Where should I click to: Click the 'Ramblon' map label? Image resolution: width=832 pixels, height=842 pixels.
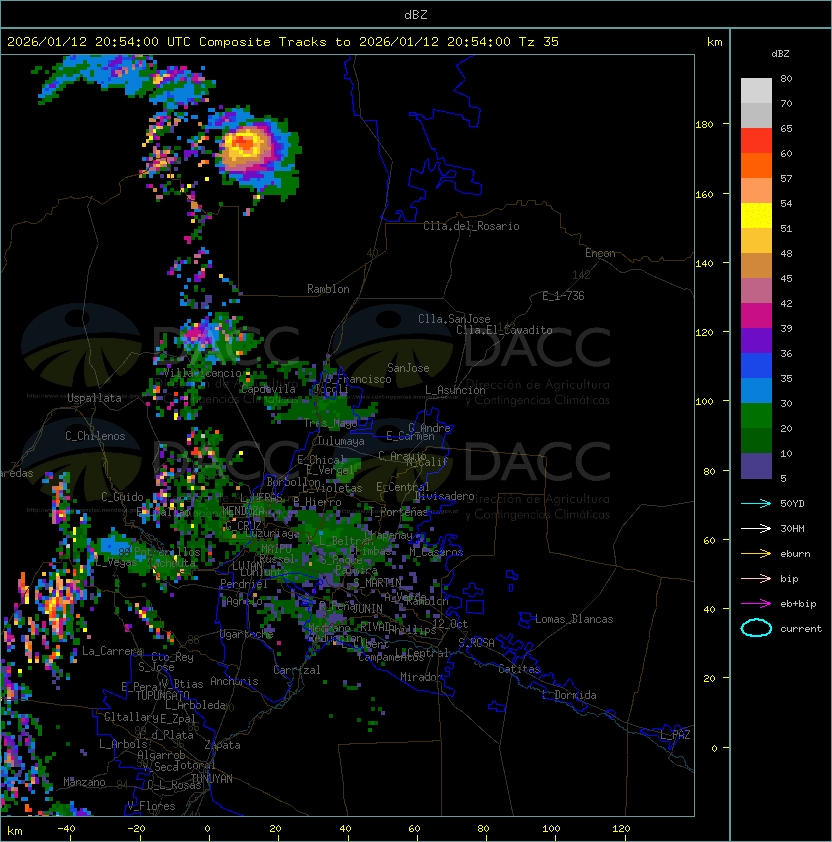[328, 289]
